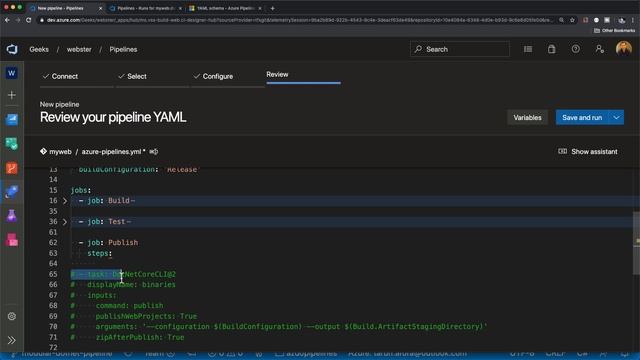Click line number 62 in gutter
Viewport: 640px width, 360px height.
(x=53, y=242)
